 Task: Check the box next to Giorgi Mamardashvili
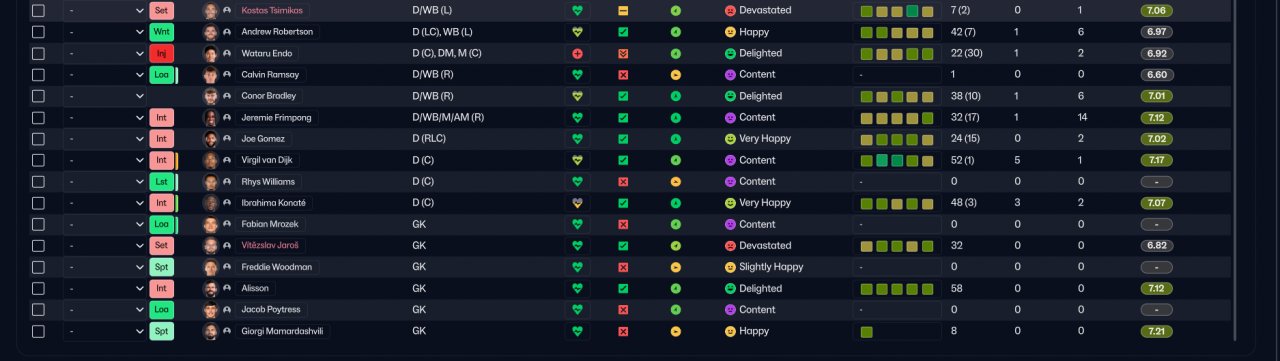(38, 331)
